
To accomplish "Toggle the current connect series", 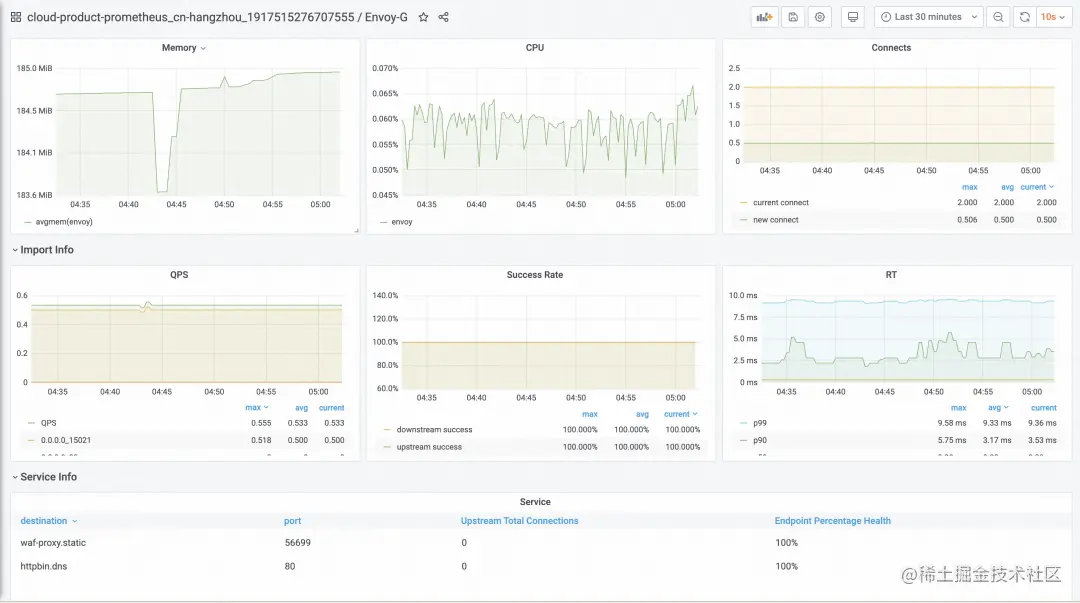I will pyautogui.click(x=781, y=203).
